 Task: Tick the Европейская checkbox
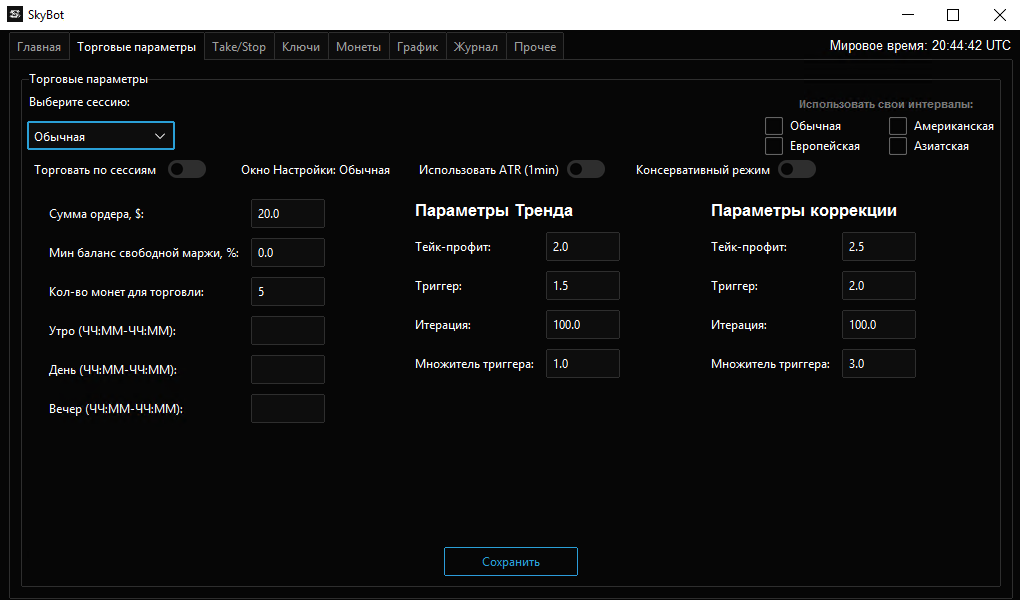point(773,146)
